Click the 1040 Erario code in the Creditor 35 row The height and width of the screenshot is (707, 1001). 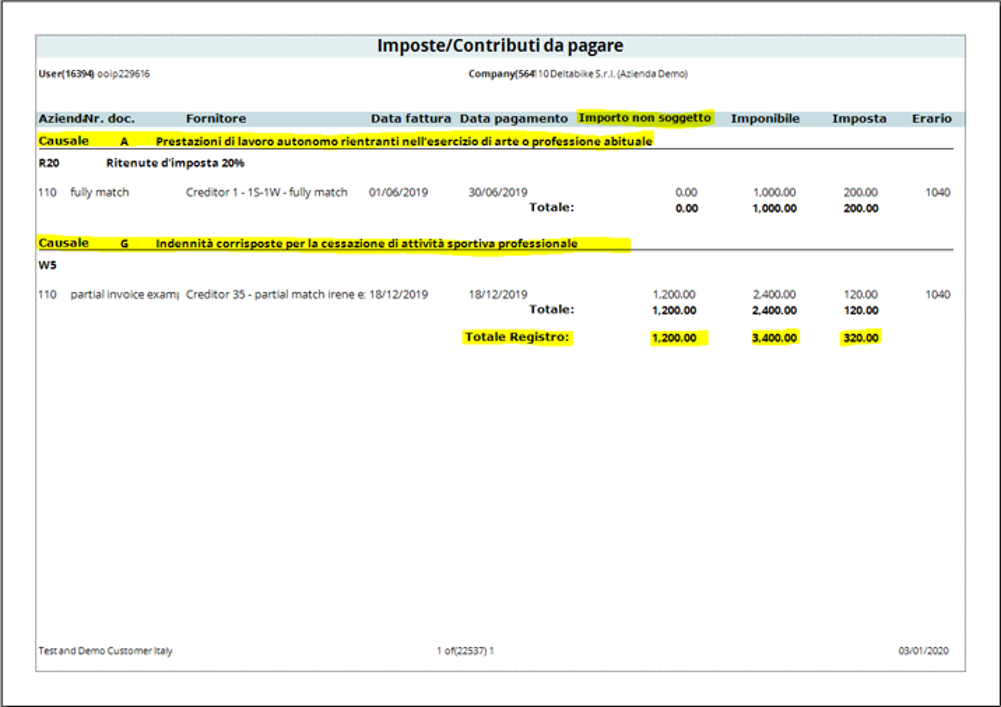click(x=938, y=294)
